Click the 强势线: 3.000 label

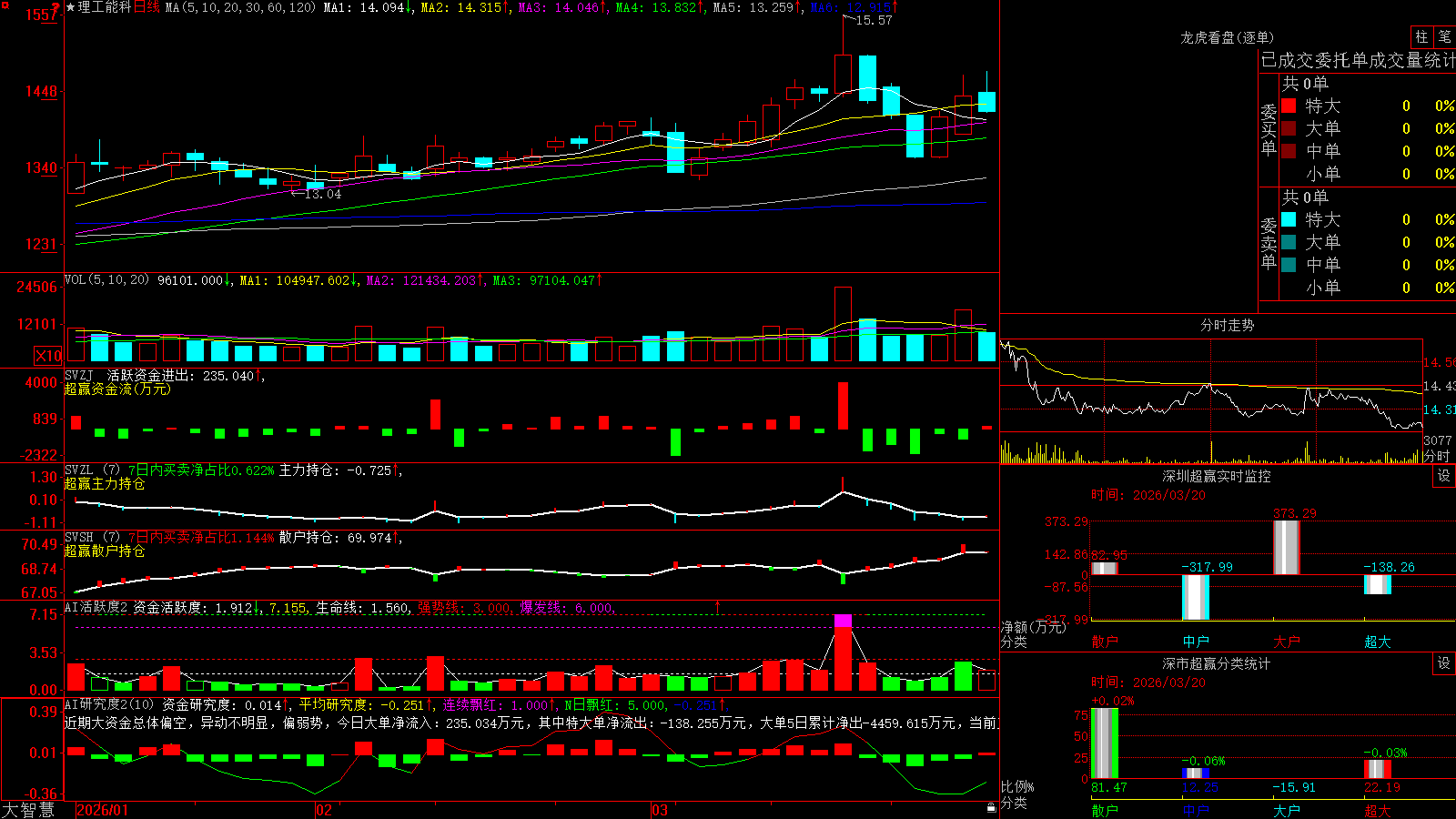pos(464,608)
